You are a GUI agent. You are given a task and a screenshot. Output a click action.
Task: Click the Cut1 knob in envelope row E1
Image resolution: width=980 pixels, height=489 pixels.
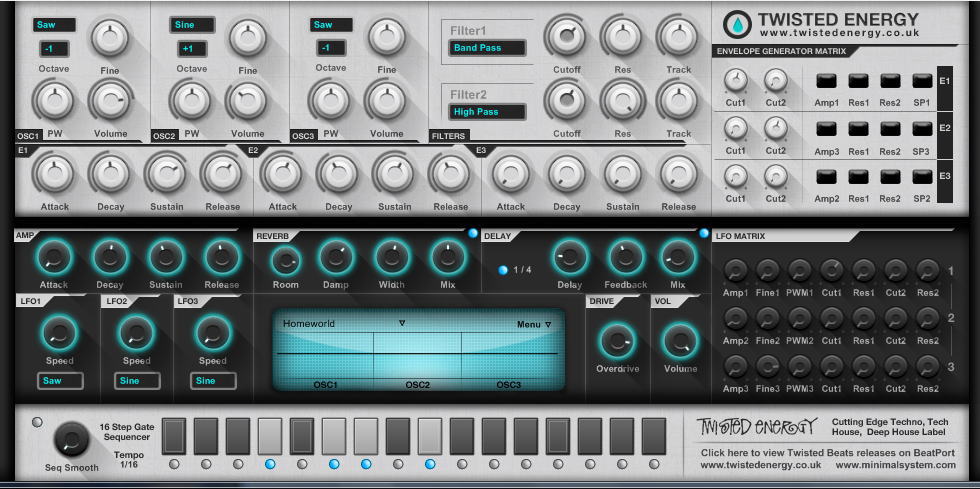point(736,81)
